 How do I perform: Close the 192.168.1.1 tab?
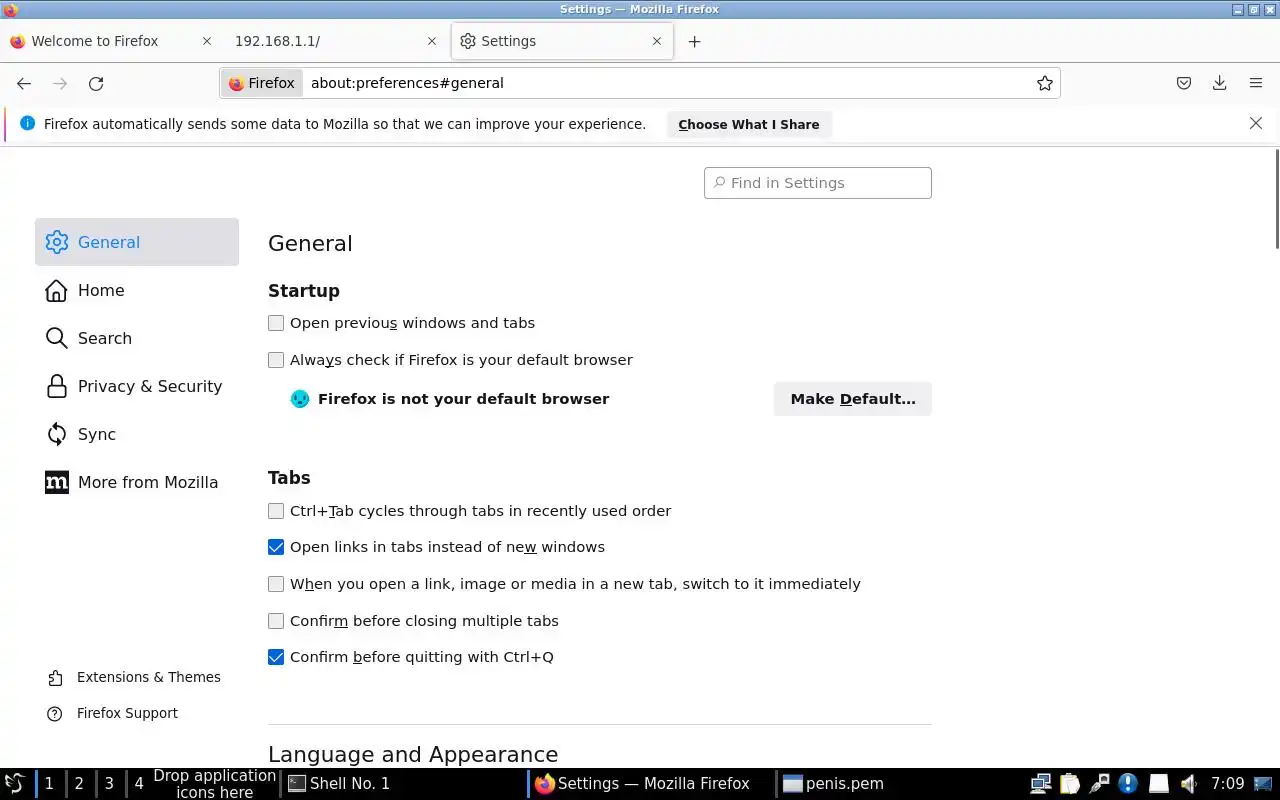(432, 41)
